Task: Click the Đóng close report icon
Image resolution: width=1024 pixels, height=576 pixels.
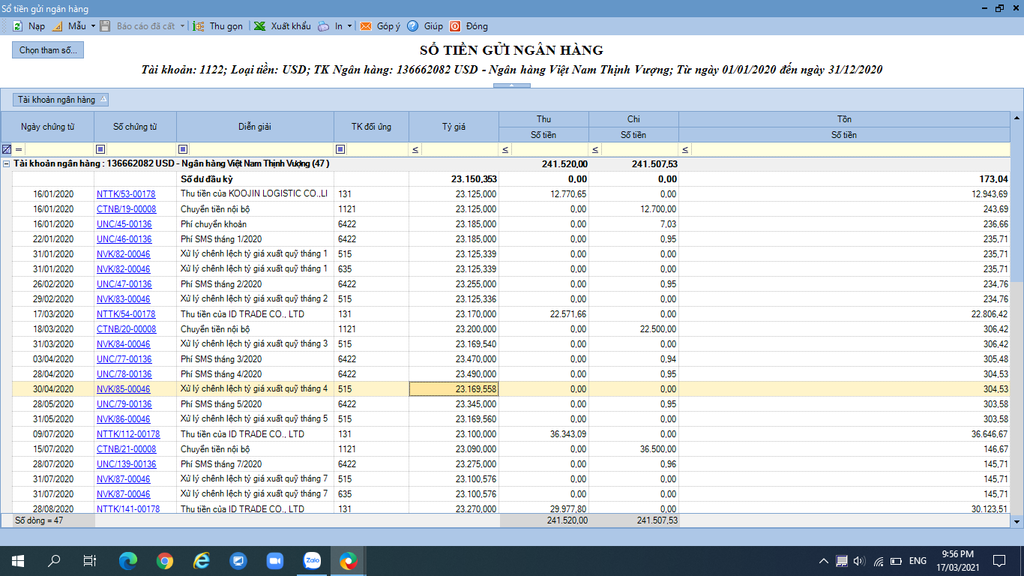Action: pos(455,26)
